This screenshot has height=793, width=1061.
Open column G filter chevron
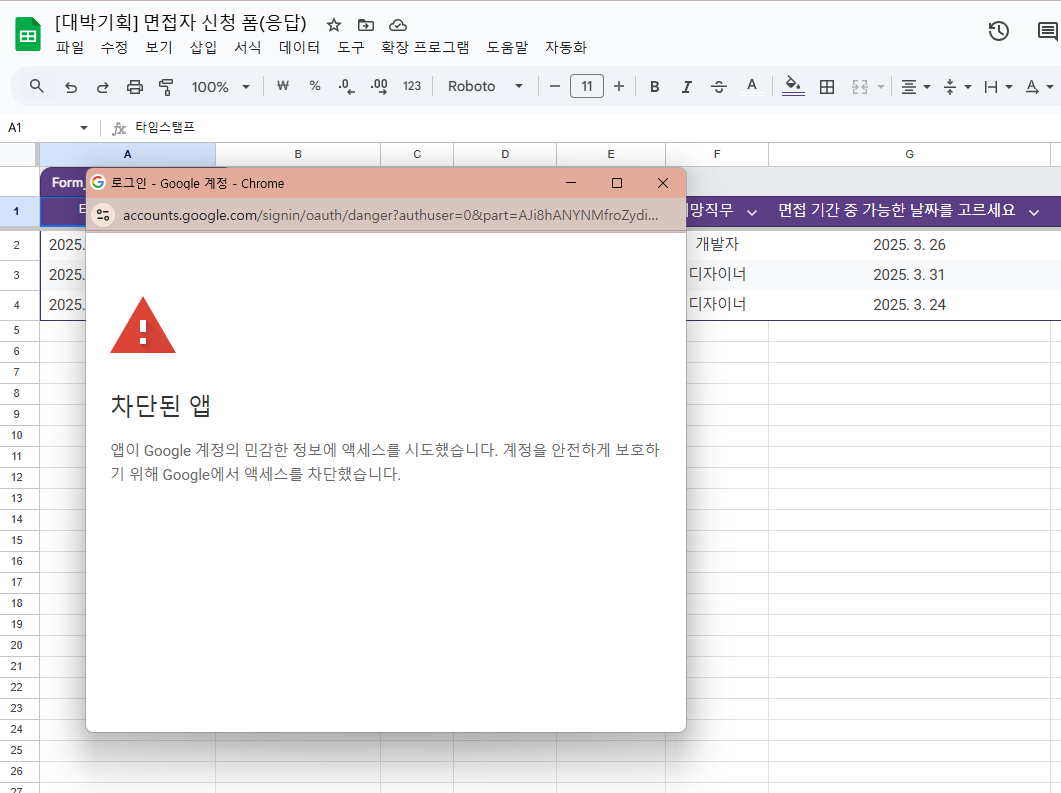(x=1034, y=212)
